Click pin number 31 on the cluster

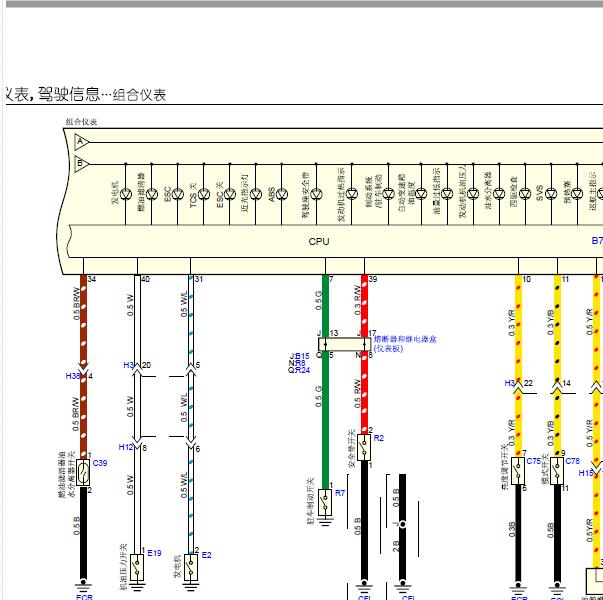click(x=199, y=279)
